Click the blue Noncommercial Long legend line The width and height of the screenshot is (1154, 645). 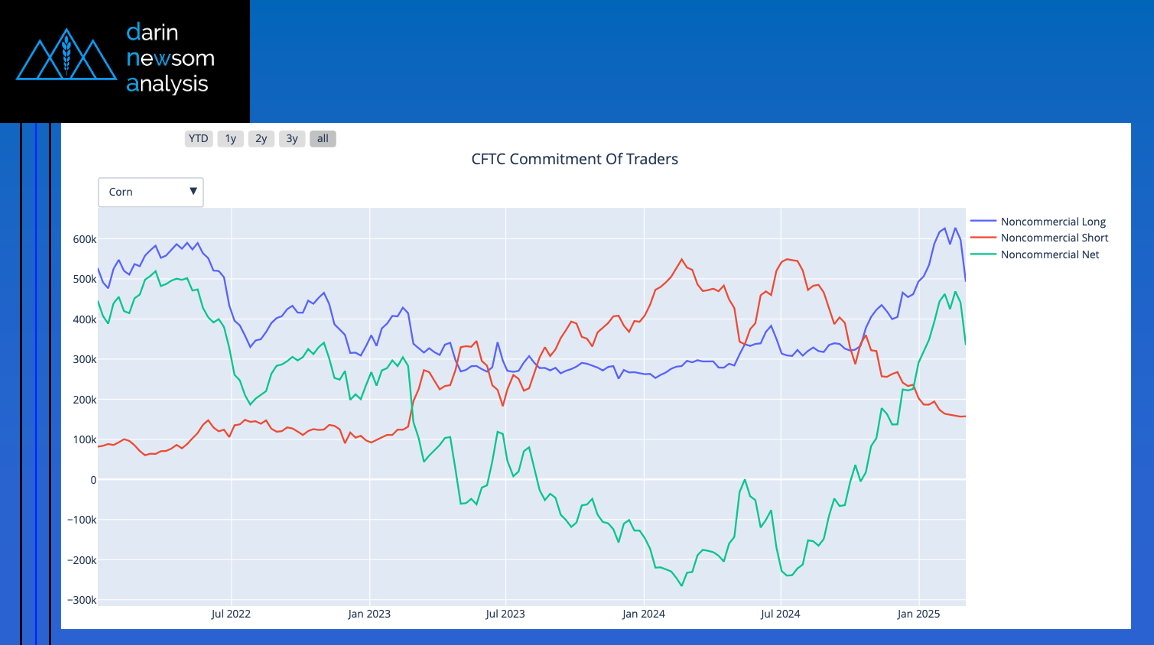(x=983, y=222)
